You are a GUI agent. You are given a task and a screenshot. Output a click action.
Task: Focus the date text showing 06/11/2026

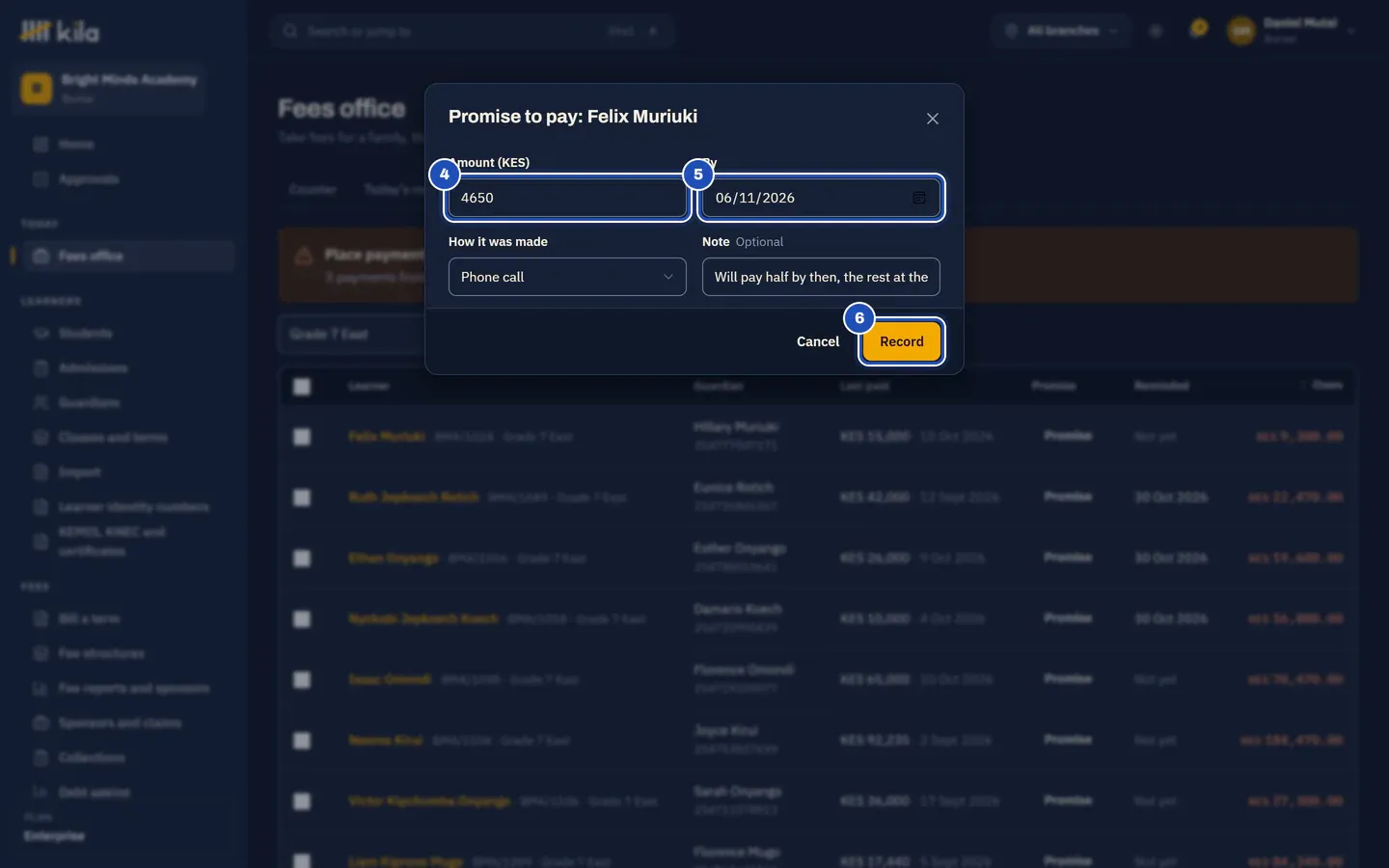(x=755, y=198)
